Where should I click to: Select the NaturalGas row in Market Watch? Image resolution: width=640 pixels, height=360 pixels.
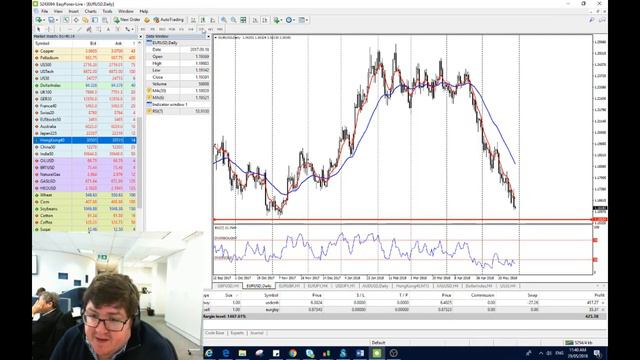[85, 174]
